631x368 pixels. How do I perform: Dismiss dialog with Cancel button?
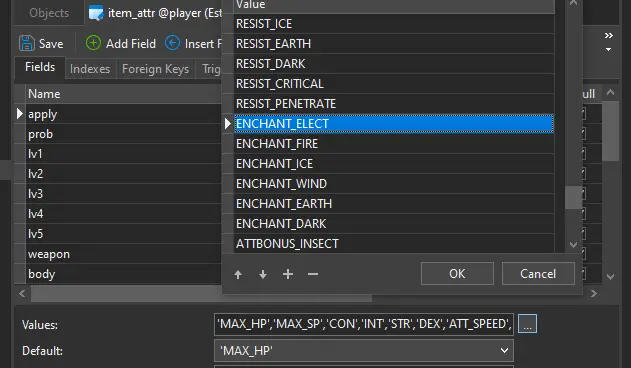point(538,274)
